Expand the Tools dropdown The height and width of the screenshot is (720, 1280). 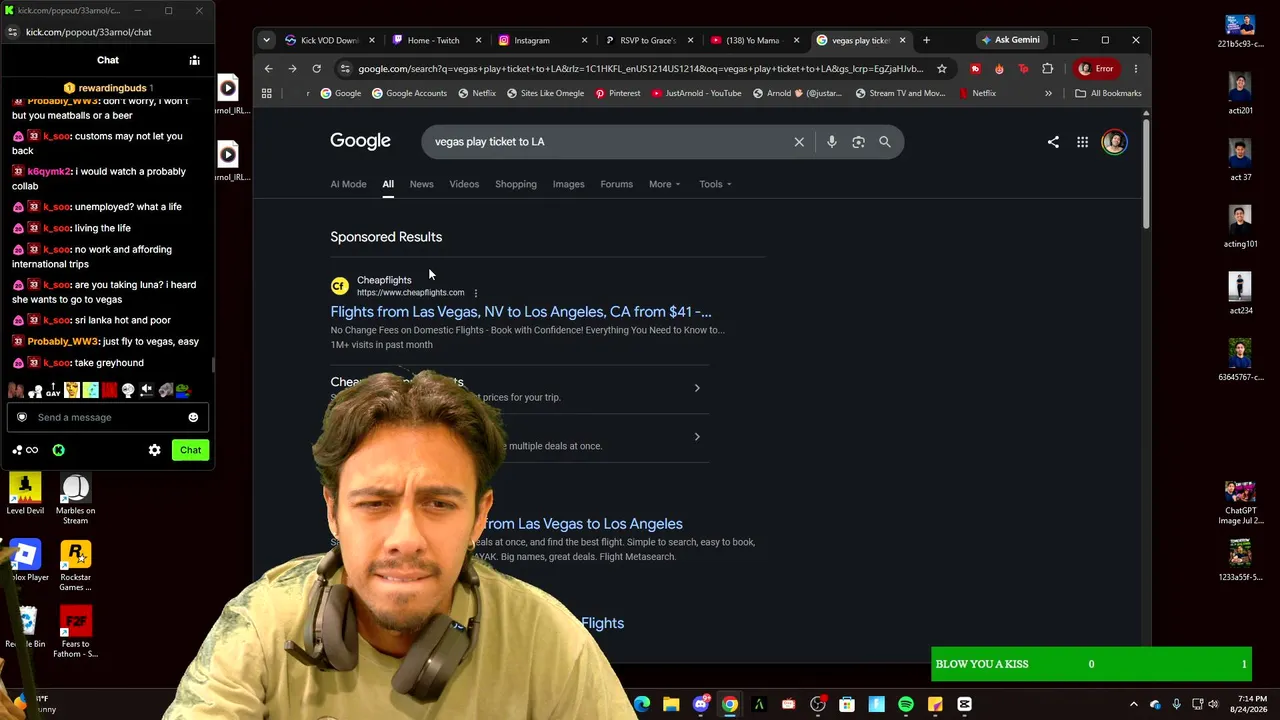tap(715, 184)
